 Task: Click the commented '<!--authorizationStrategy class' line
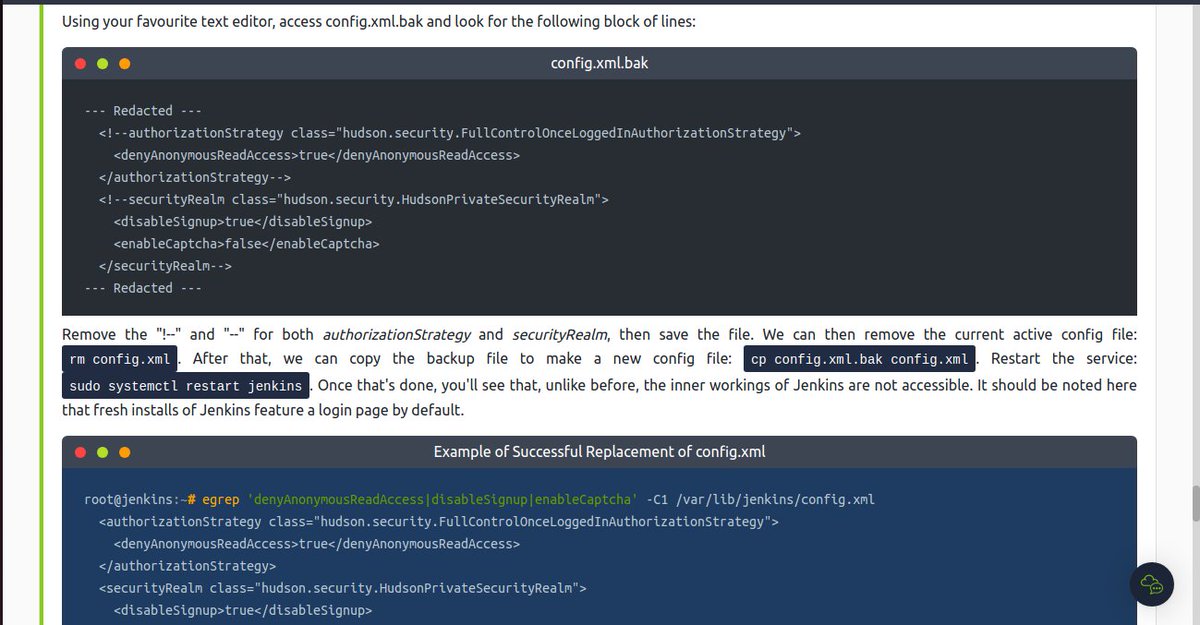coord(449,133)
